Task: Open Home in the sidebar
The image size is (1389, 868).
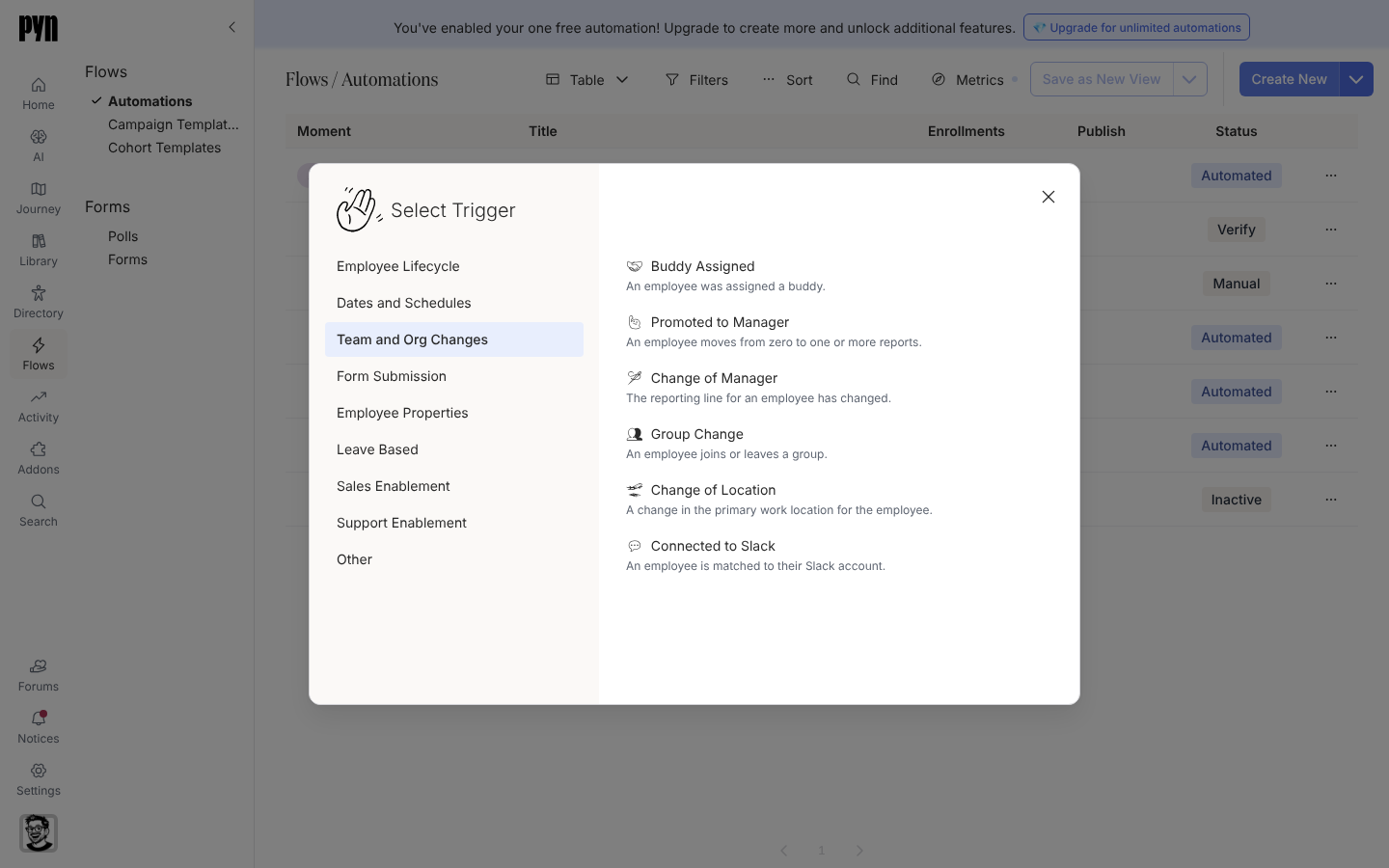Action: tap(39, 94)
